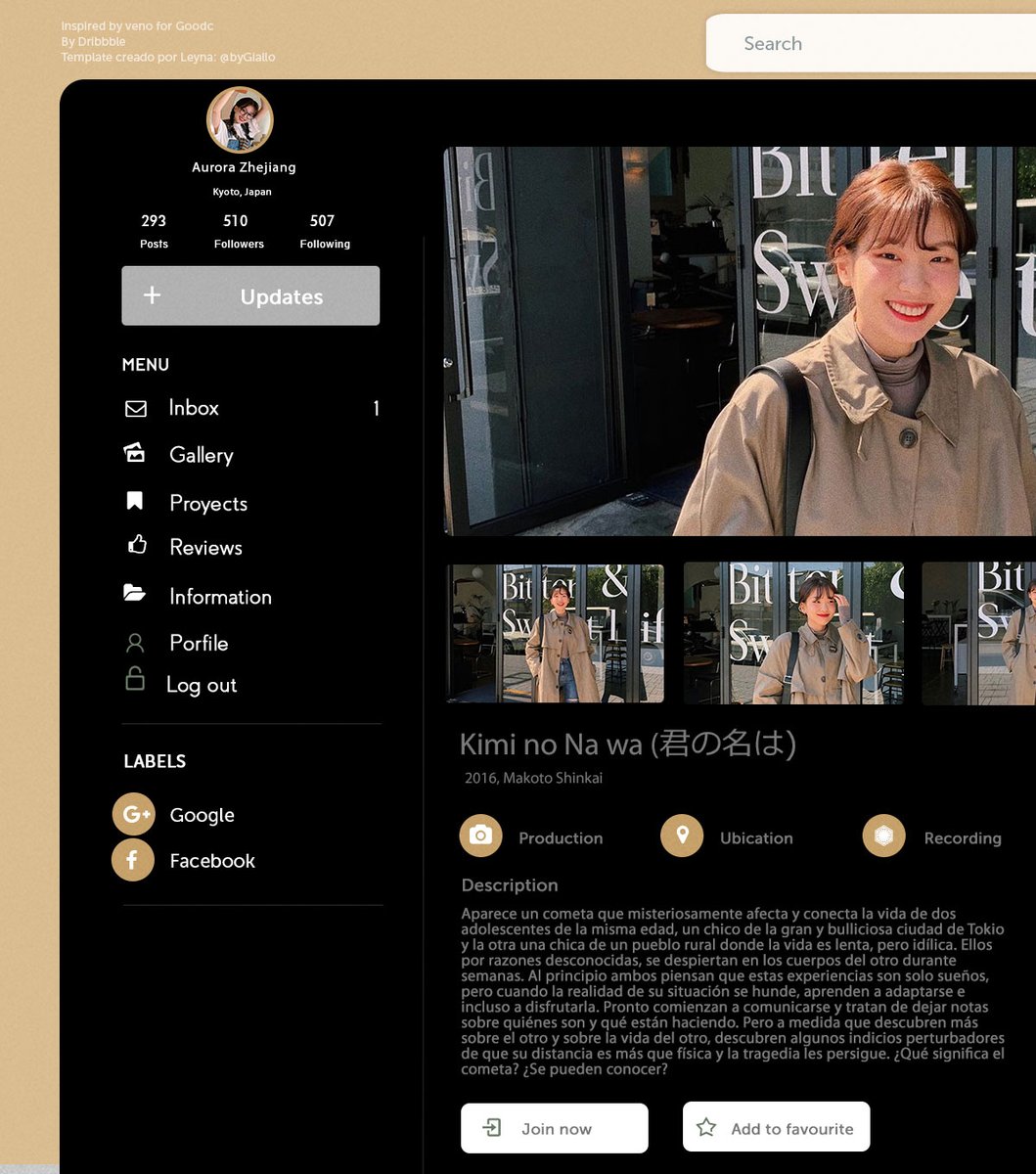Click the Proyects bookmark icon
Image resolution: width=1036 pixels, height=1174 pixels.
click(x=135, y=501)
